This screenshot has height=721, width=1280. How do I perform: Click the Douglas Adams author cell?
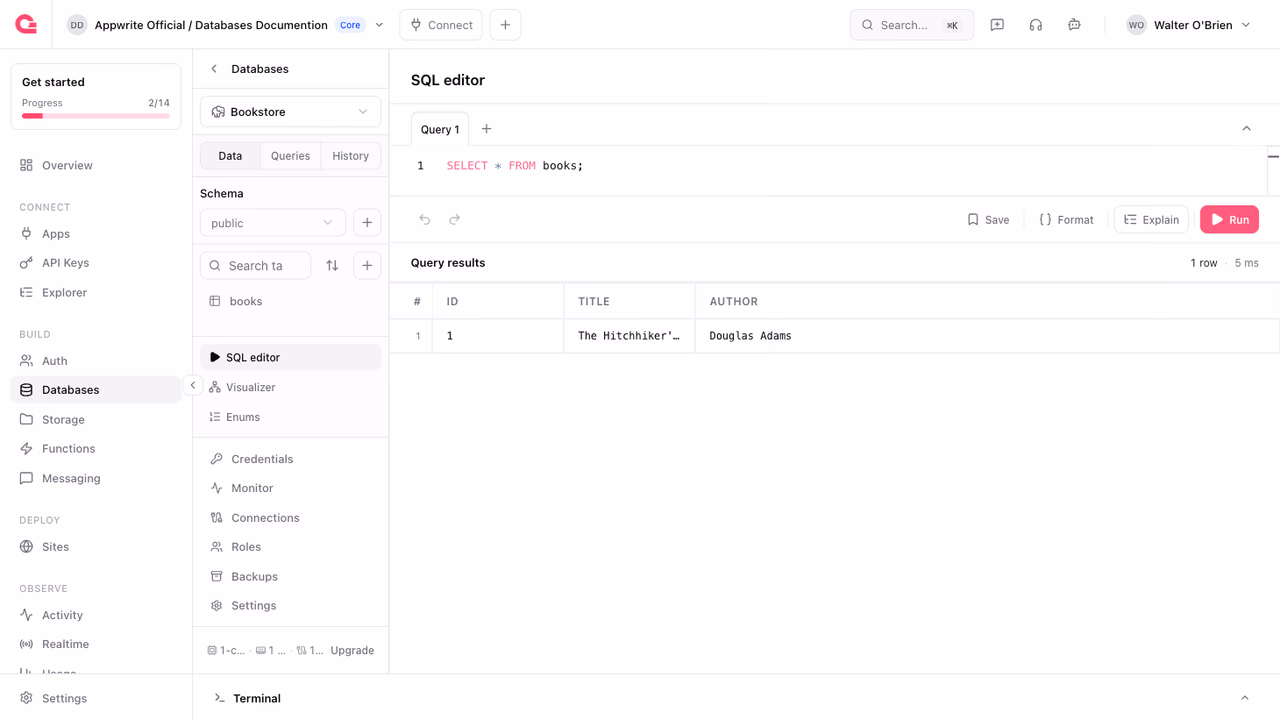point(987,336)
